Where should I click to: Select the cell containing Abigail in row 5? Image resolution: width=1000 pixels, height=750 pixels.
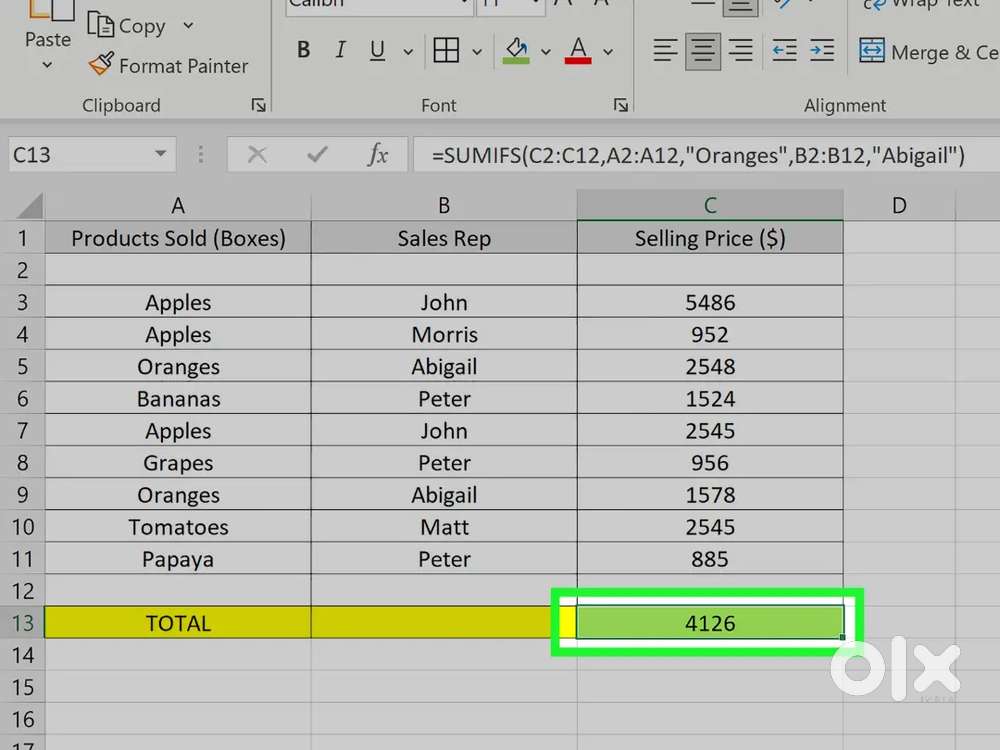[x=444, y=366]
